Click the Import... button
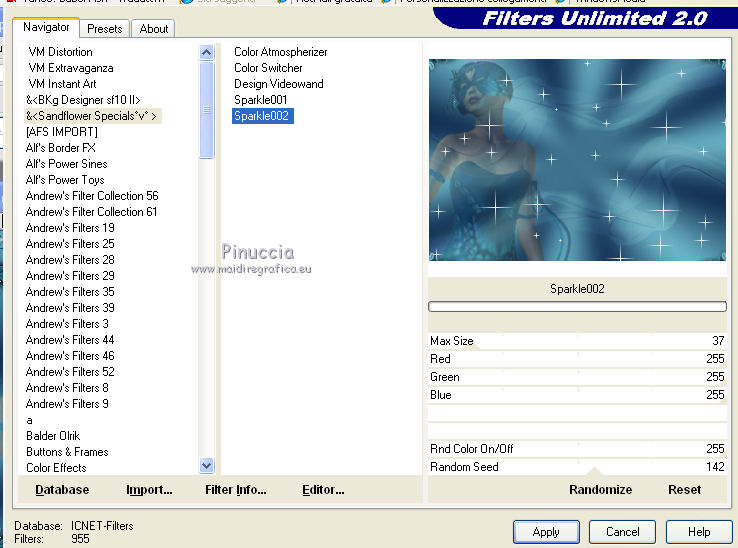Viewport: 738px width, 548px height. (149, 490)
